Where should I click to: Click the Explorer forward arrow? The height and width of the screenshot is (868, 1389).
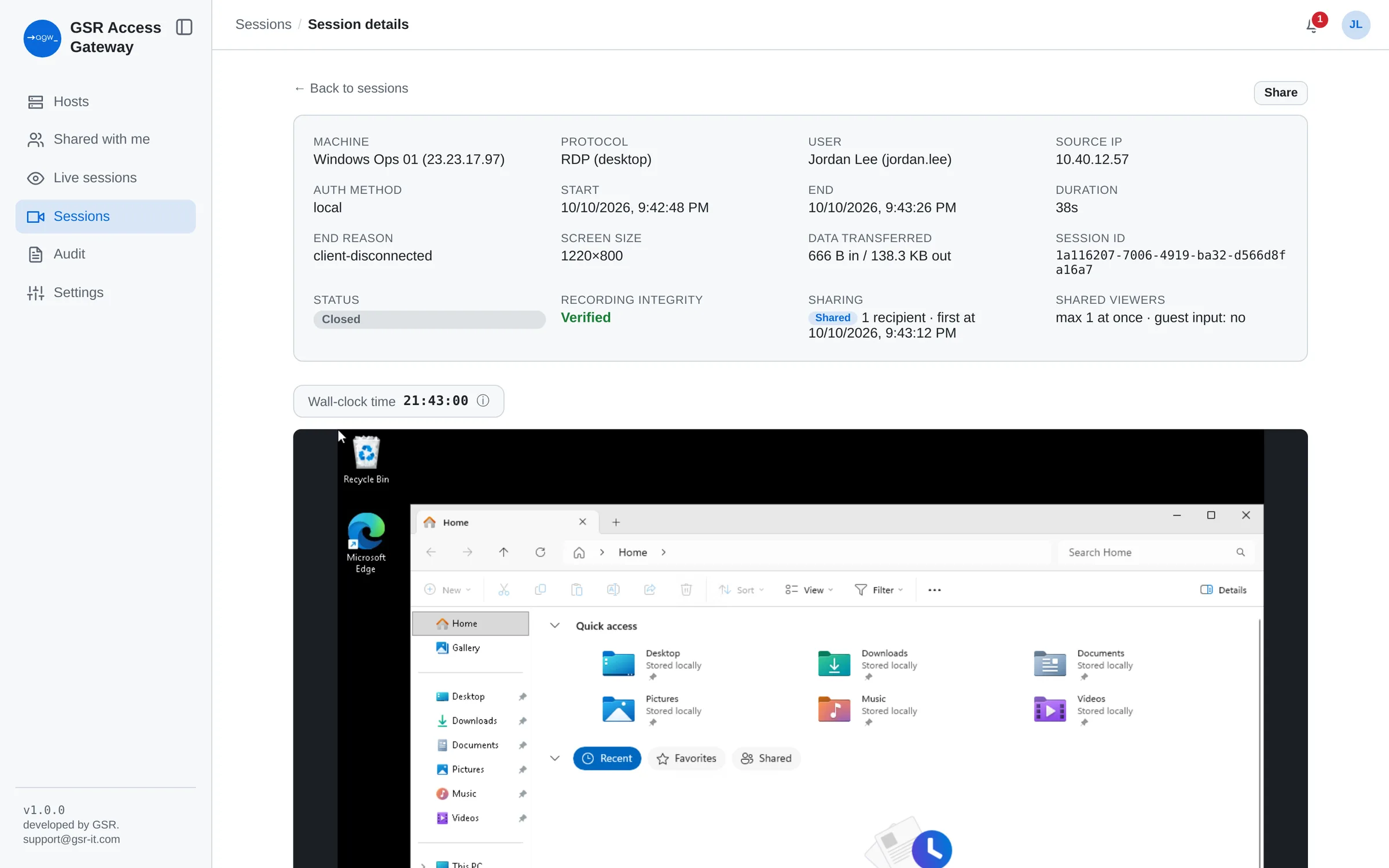click(467, 552)
